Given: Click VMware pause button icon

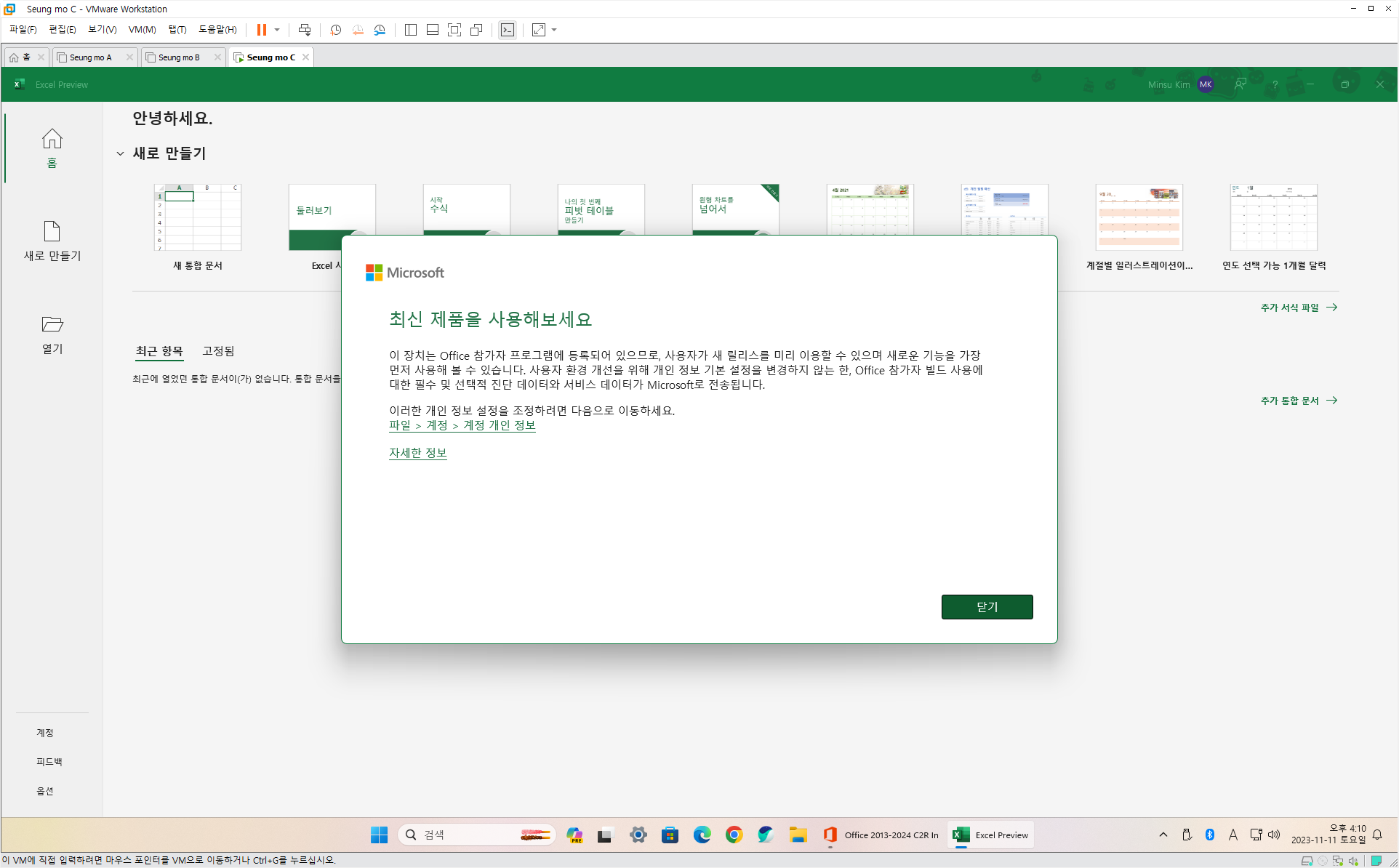Looking at the screenshot, I should click(x=262, y=30).
